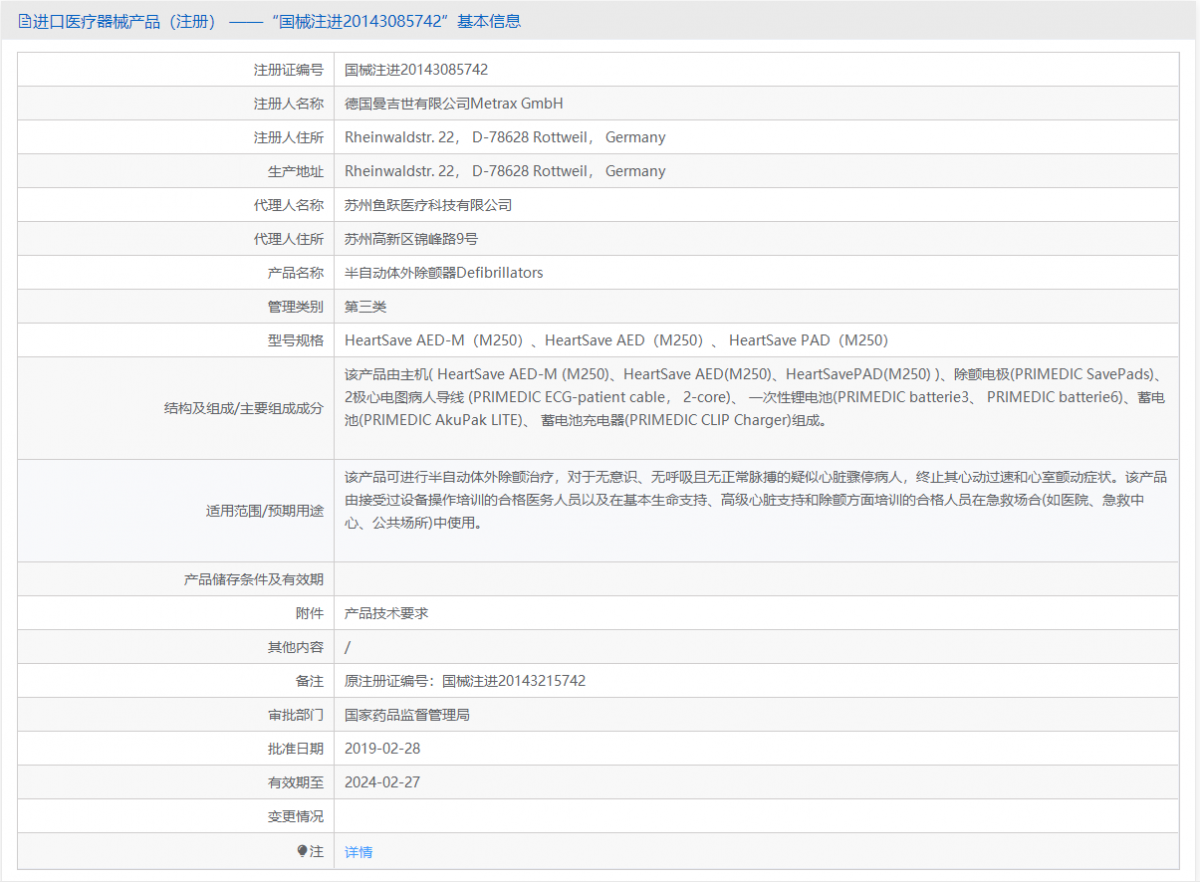
Task: Click the 有效期至 label
Action: point(296,782)
